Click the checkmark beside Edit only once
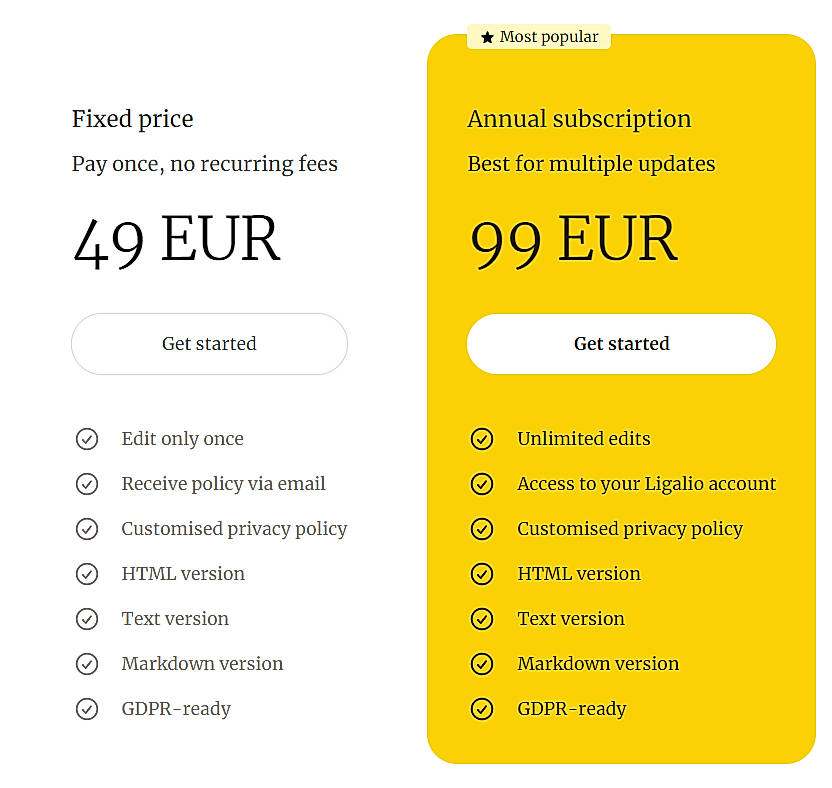 pyautogui.click(x=87, y=438)
